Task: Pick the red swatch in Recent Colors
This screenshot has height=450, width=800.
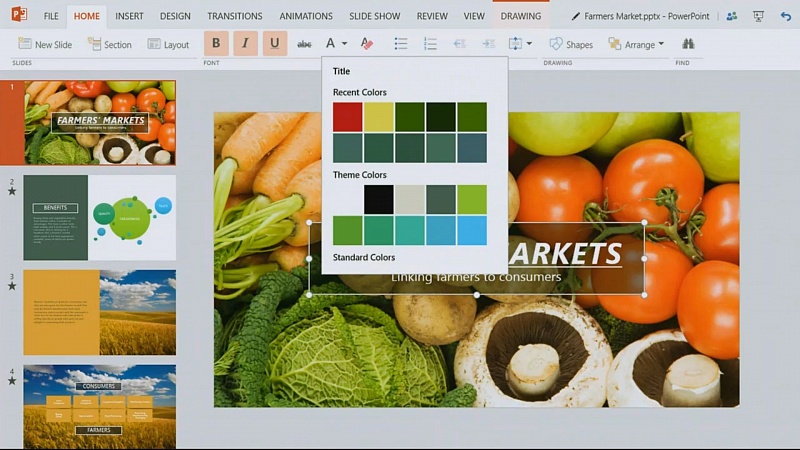Action: [x=347, y=117]
